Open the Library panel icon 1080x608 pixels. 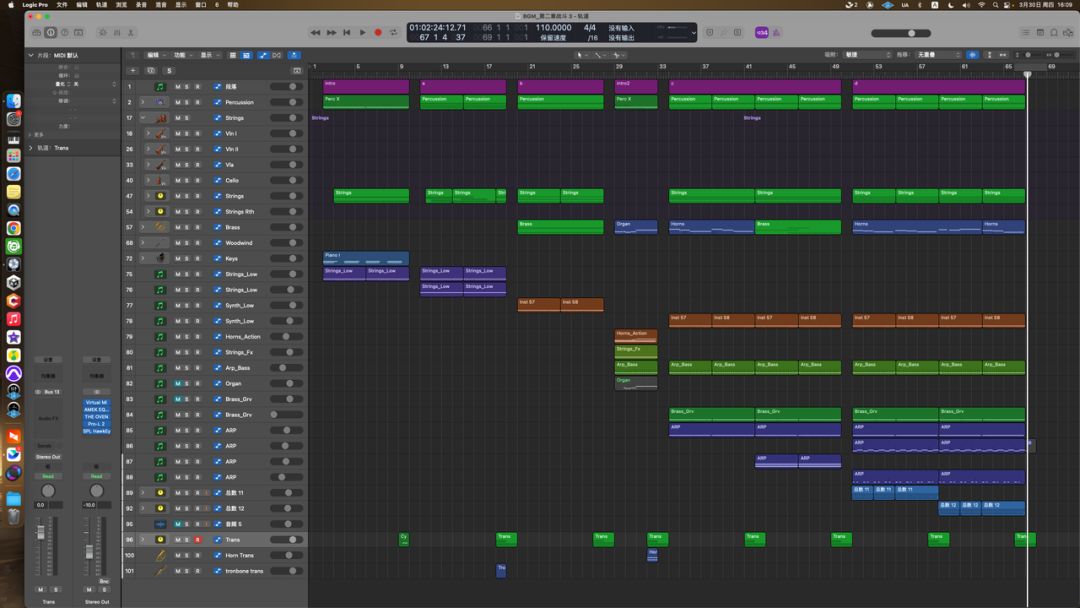pyautogui.click(x=37, y=32)
